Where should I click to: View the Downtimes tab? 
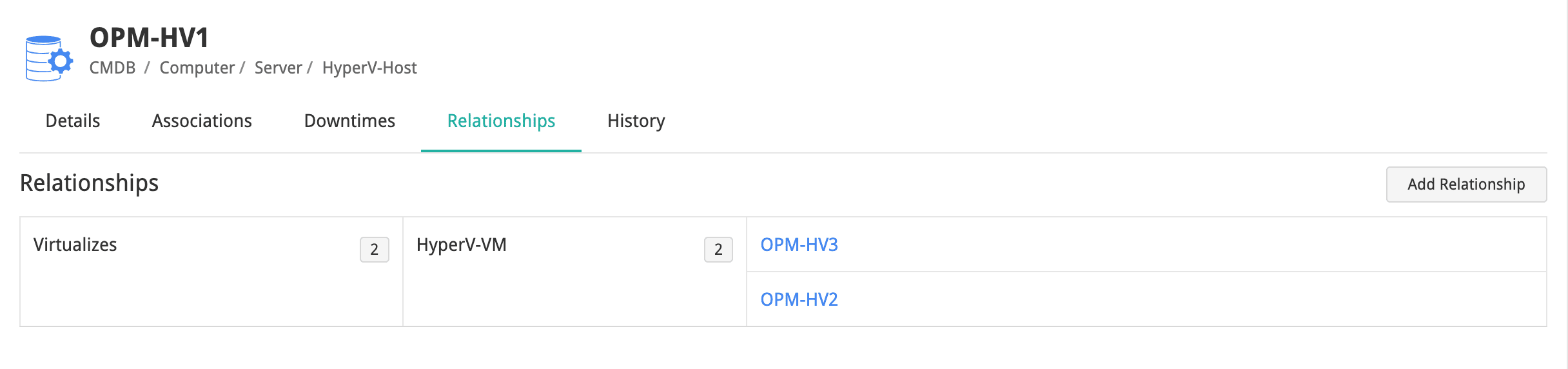point(349,121)
